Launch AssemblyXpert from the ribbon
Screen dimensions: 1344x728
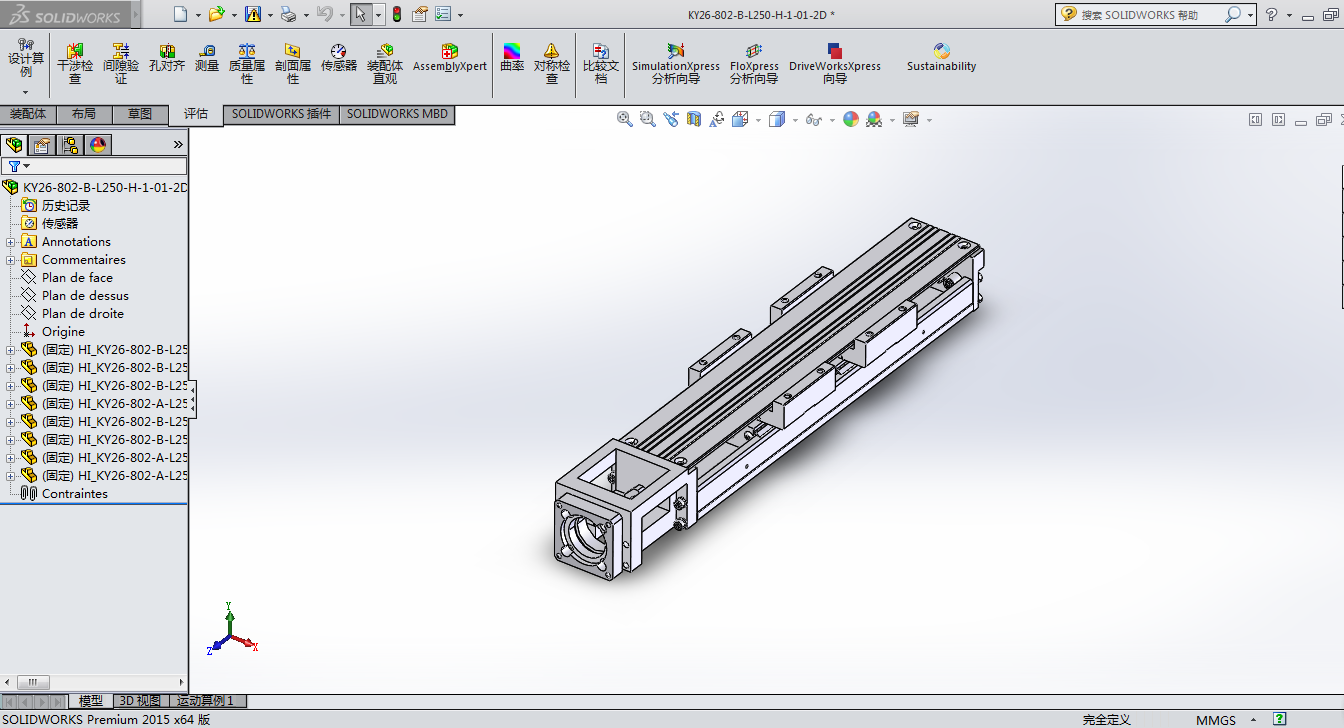(450, 58)
